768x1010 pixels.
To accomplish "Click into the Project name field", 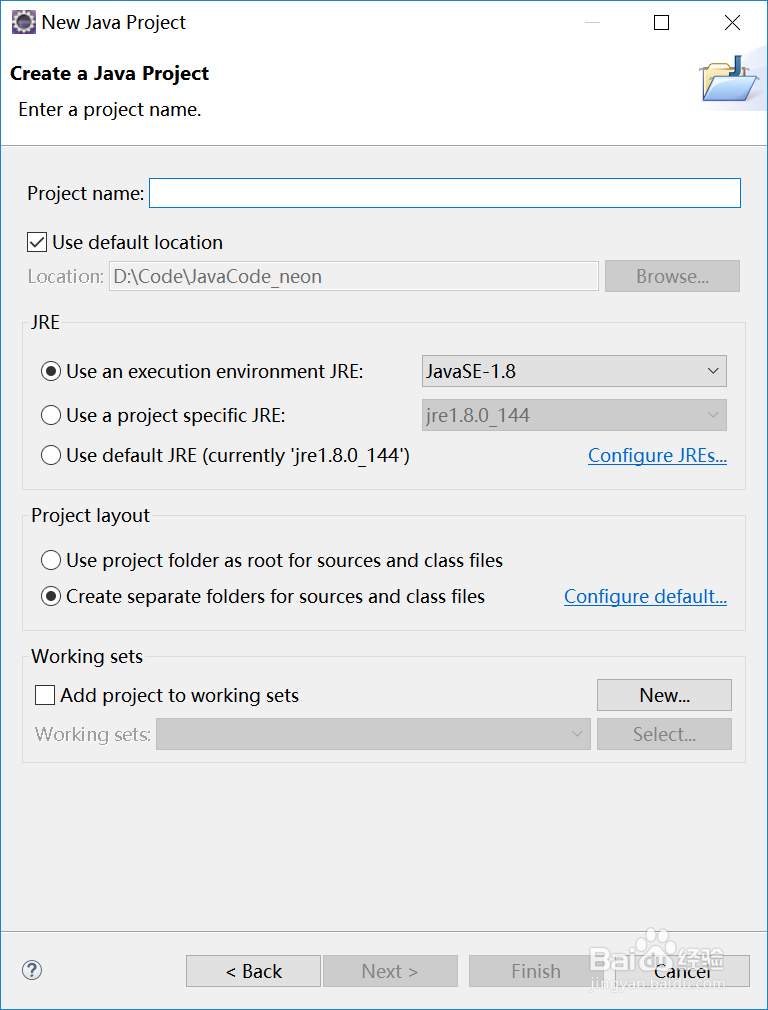I will coord(444,193).
